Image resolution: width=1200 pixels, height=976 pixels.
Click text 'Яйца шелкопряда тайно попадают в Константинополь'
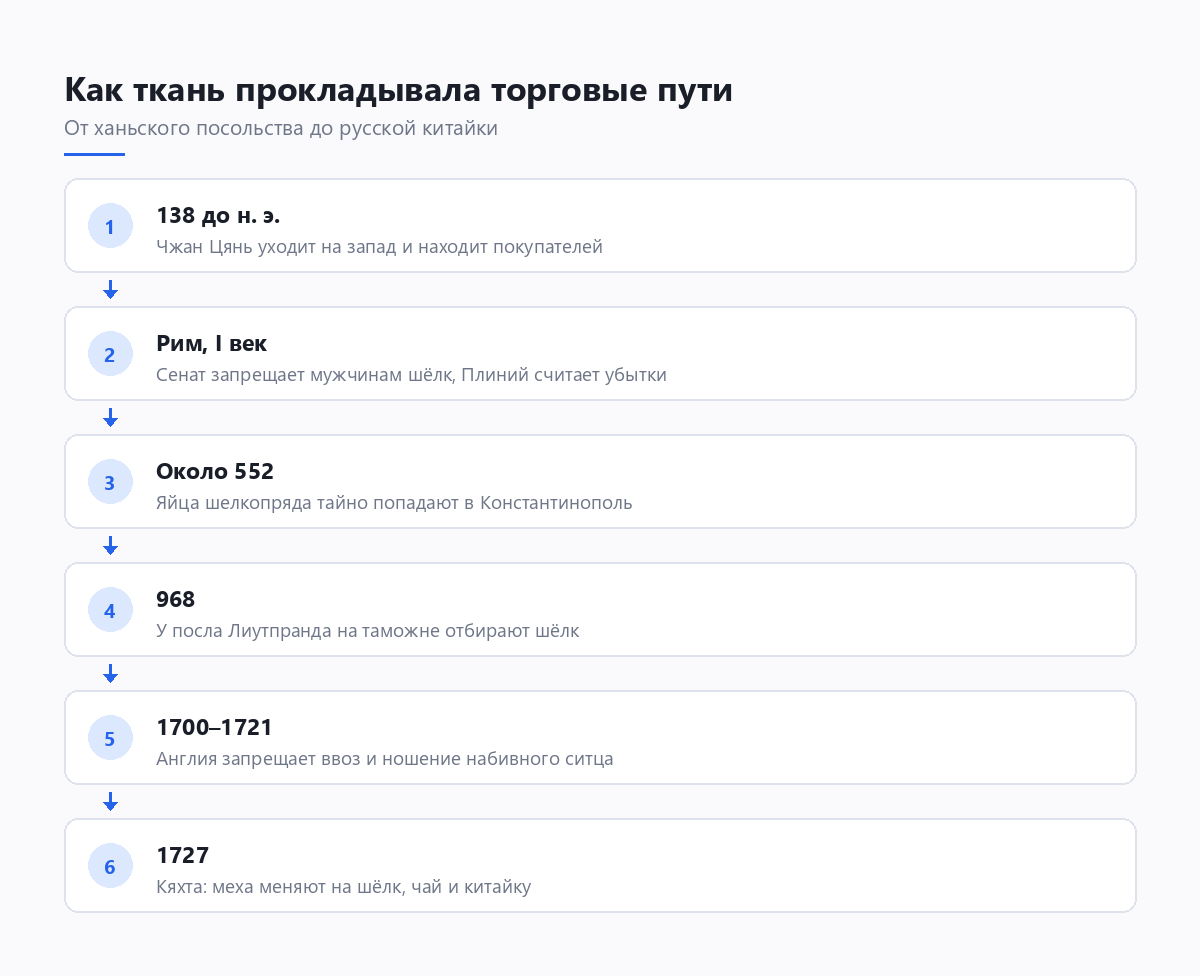(395, 503)
